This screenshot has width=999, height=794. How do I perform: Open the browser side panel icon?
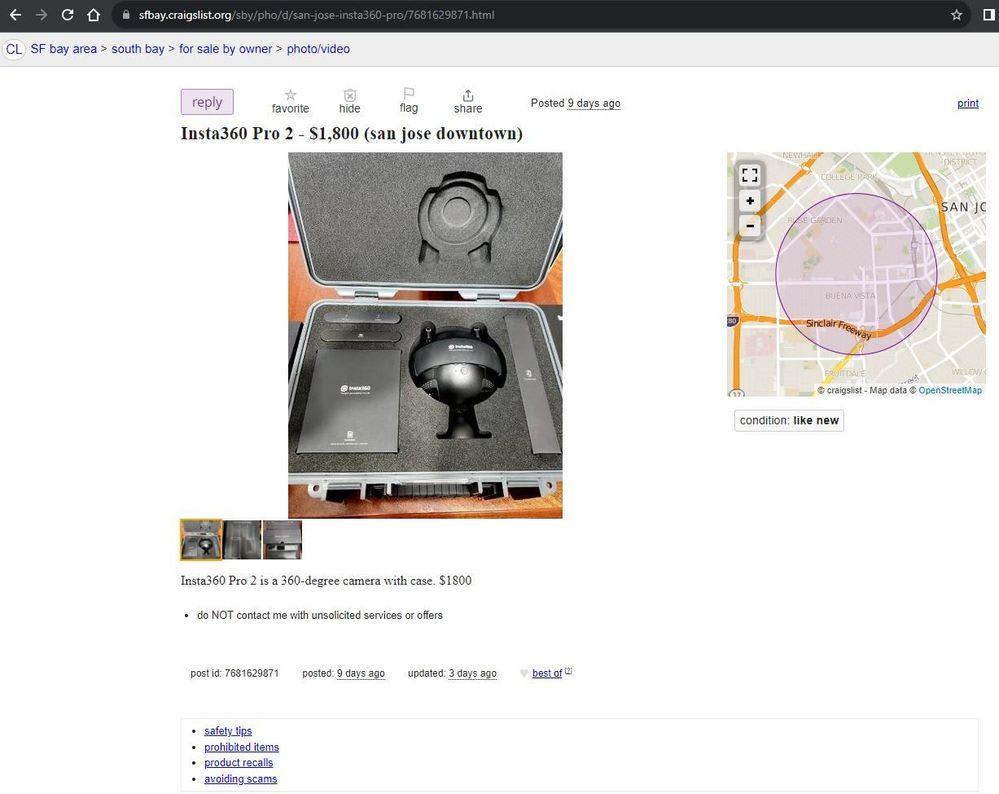pos(989,15)
